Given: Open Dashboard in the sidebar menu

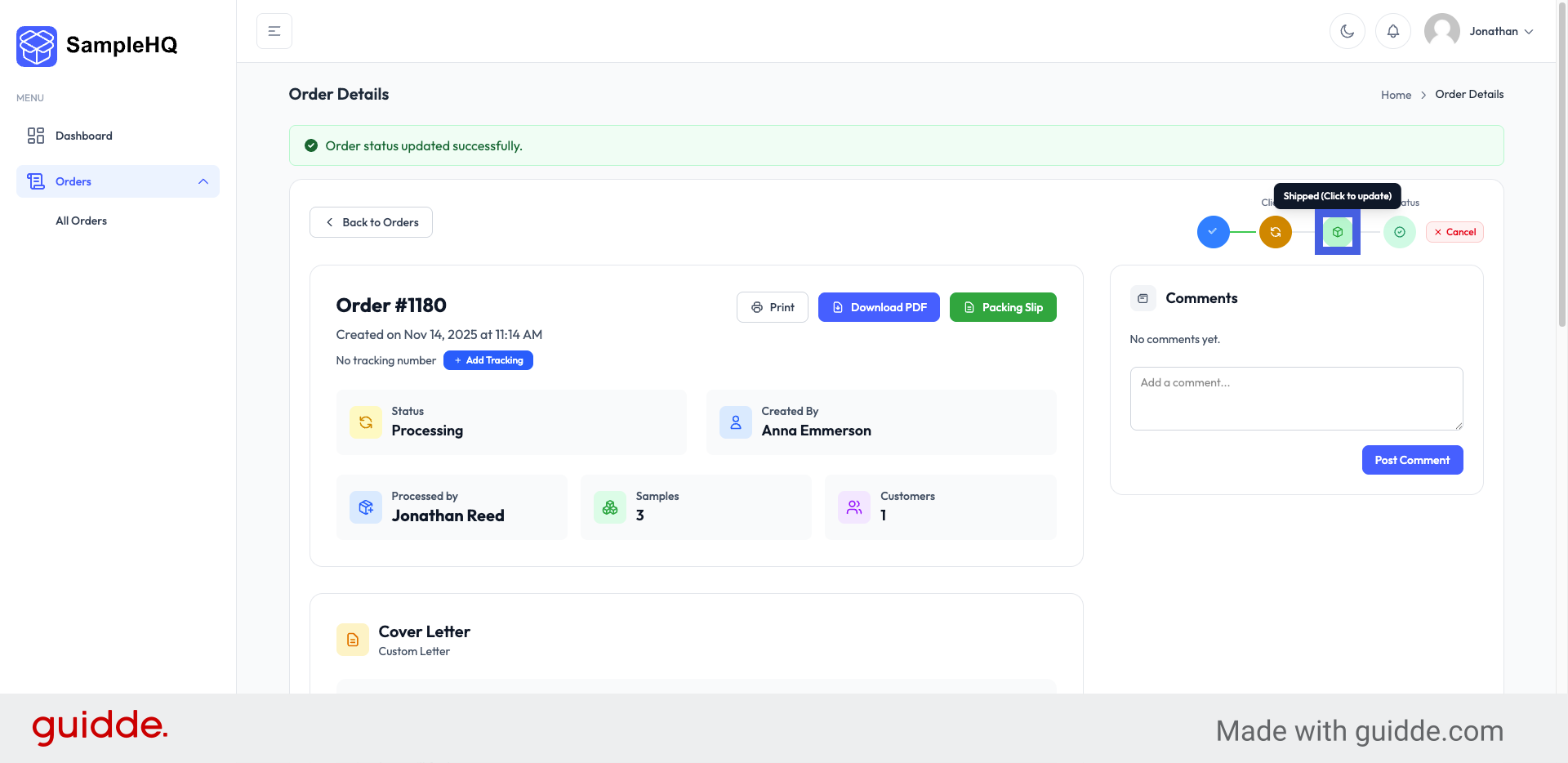Looking at the screenshot, I should [x=118, y=136].
